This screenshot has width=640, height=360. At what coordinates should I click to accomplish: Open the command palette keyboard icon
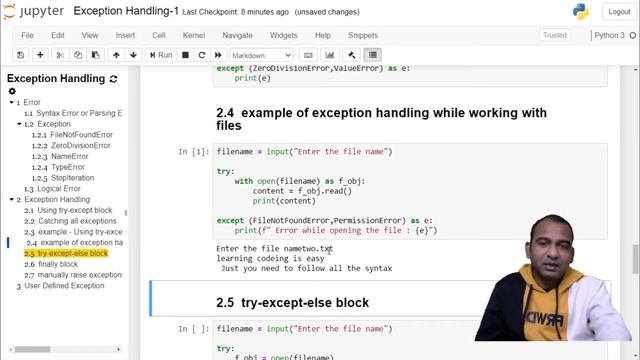click(x=308, y=55)
